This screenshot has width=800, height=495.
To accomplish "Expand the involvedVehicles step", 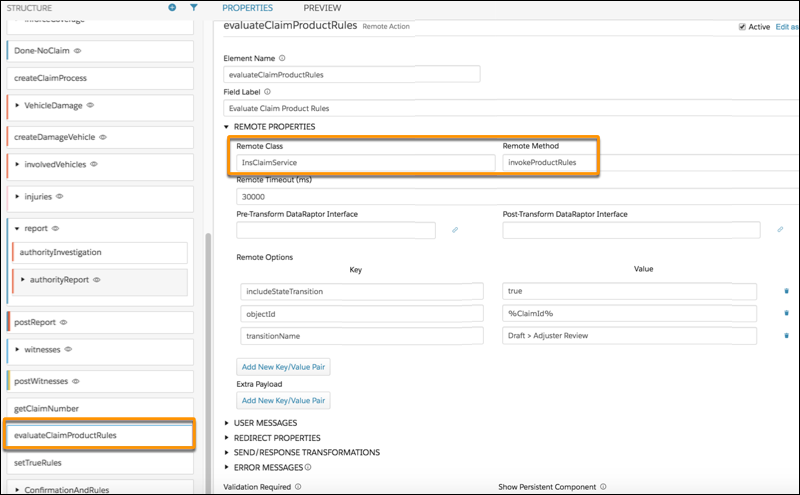I will 17,164.
